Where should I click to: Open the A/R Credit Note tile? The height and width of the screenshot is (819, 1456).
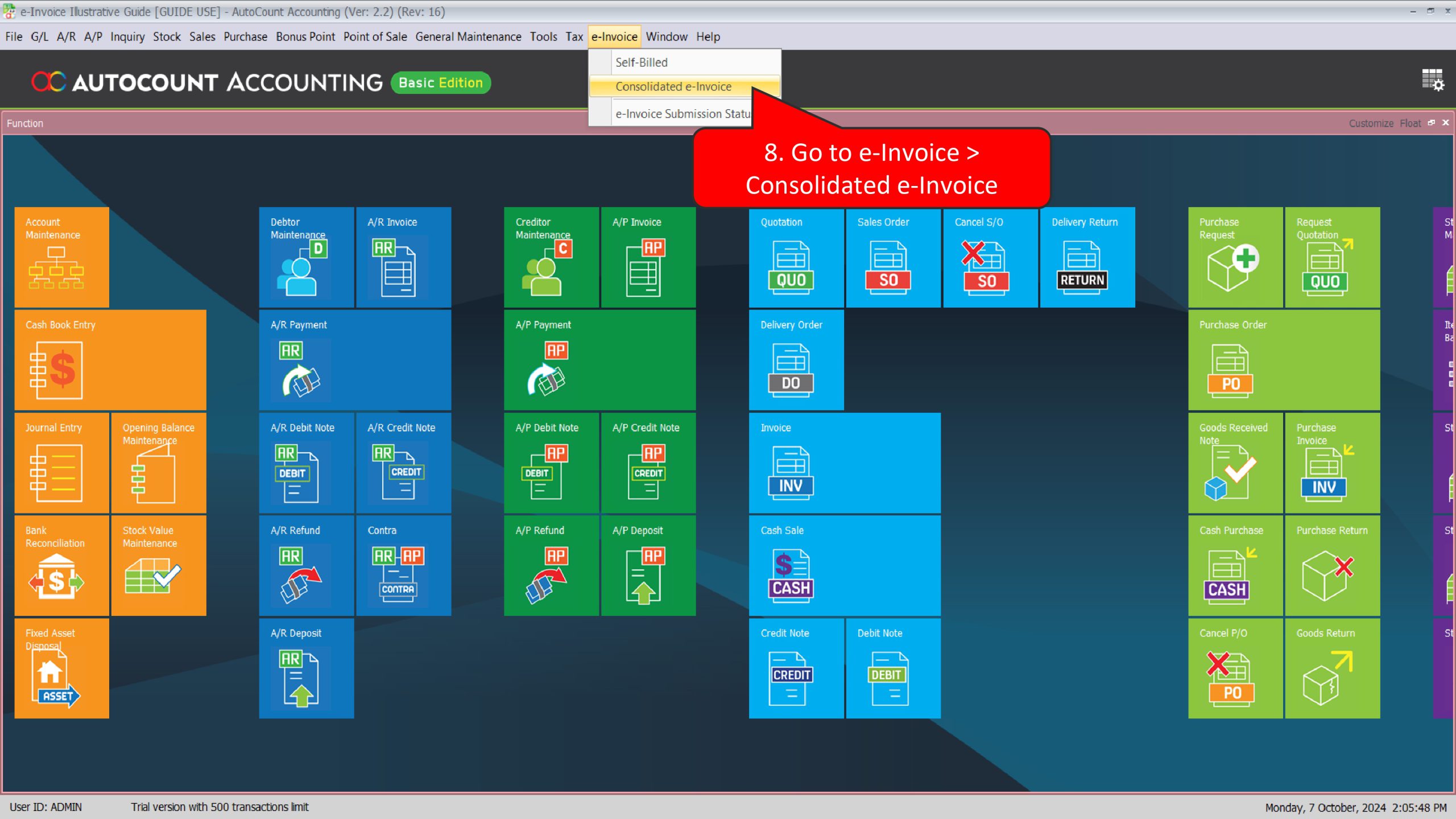click(404, 463)
